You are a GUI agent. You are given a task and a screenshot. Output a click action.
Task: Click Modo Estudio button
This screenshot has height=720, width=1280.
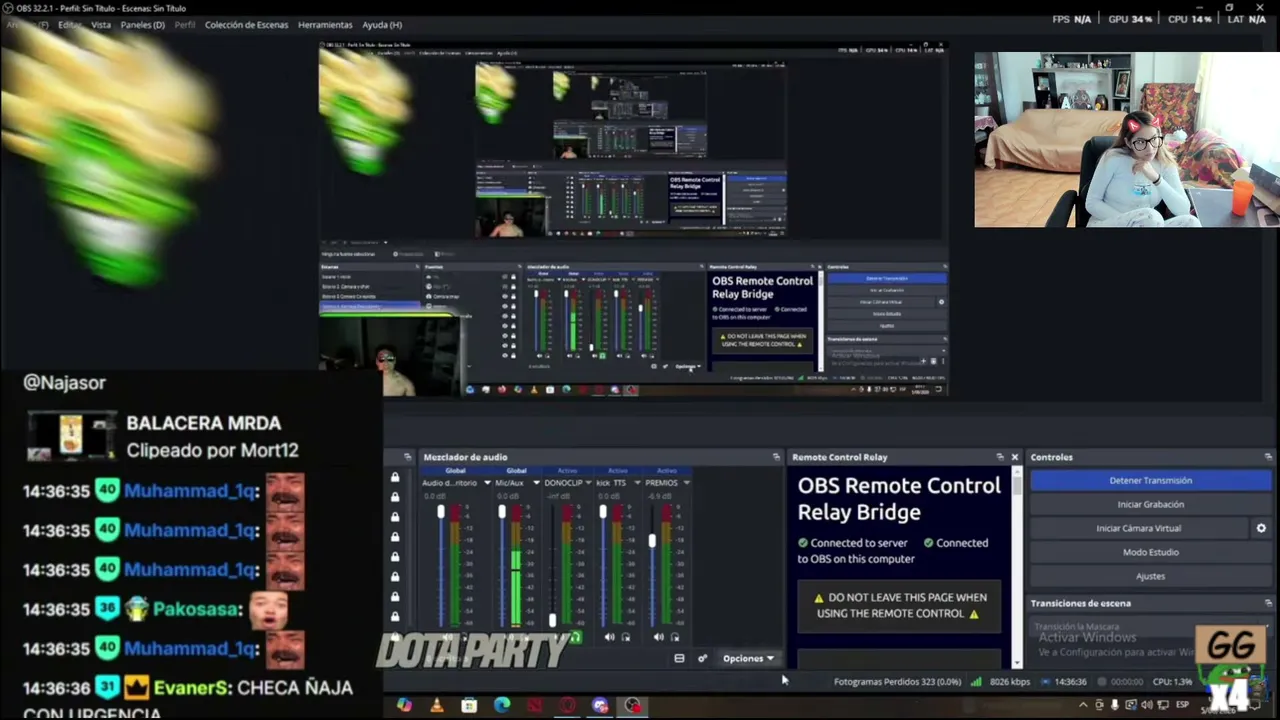pyautogui.click(x=1150, y=552)
